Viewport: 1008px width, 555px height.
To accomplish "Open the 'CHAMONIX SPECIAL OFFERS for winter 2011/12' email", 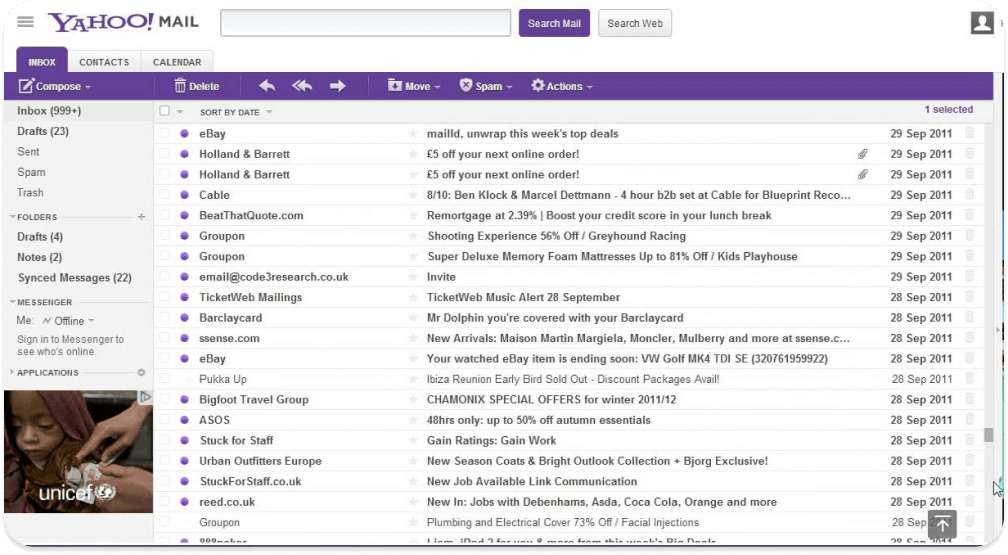I will point(552,399).
